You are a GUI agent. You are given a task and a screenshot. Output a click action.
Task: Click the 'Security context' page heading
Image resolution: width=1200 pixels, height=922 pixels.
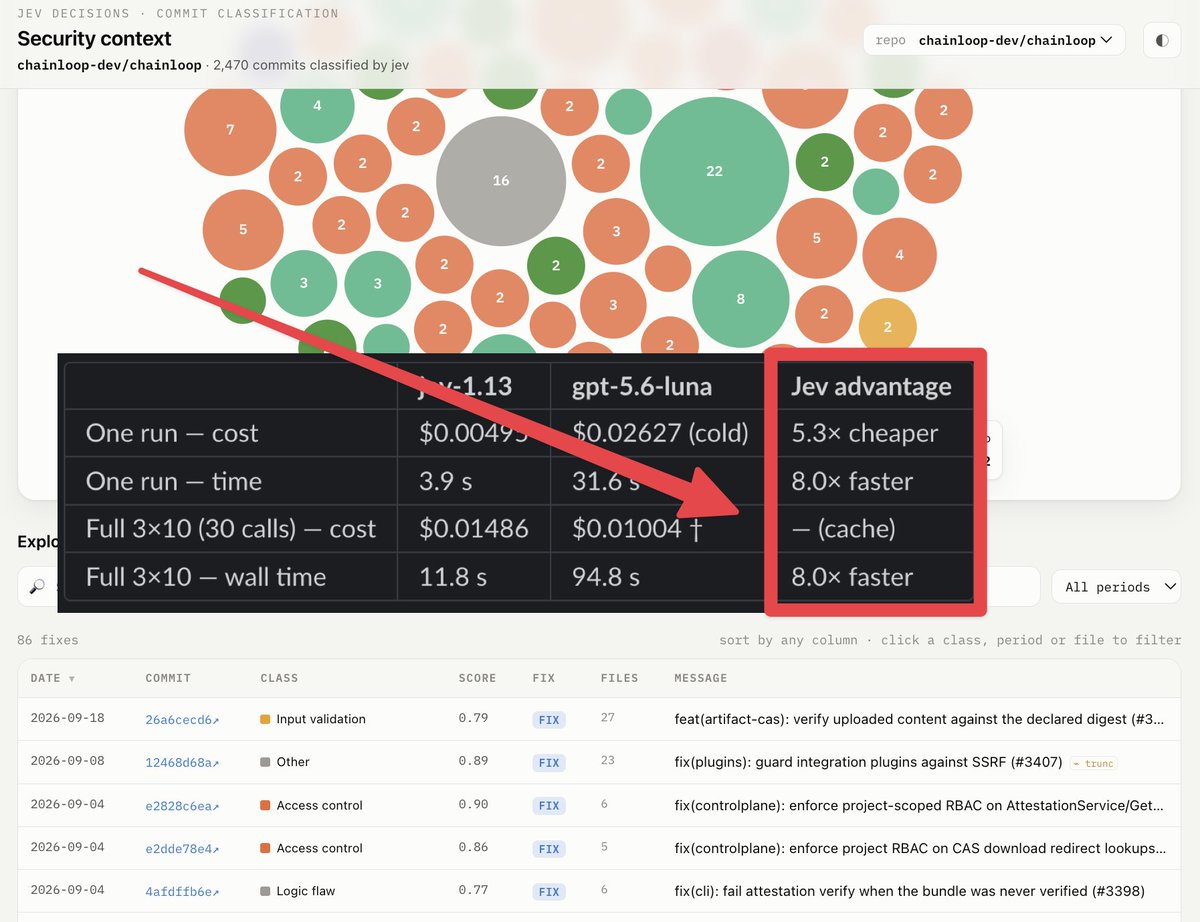[x=94, y=39]
